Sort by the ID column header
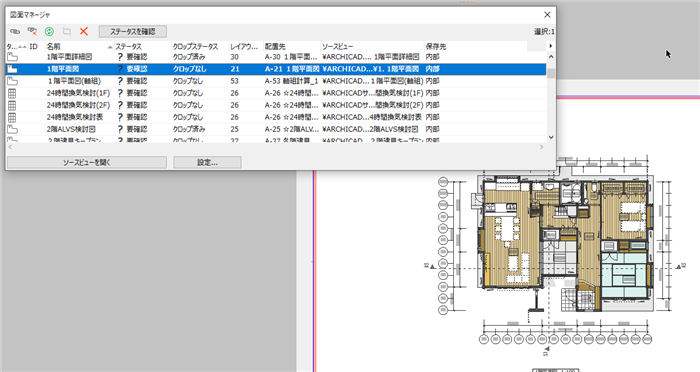 [37, 46]
